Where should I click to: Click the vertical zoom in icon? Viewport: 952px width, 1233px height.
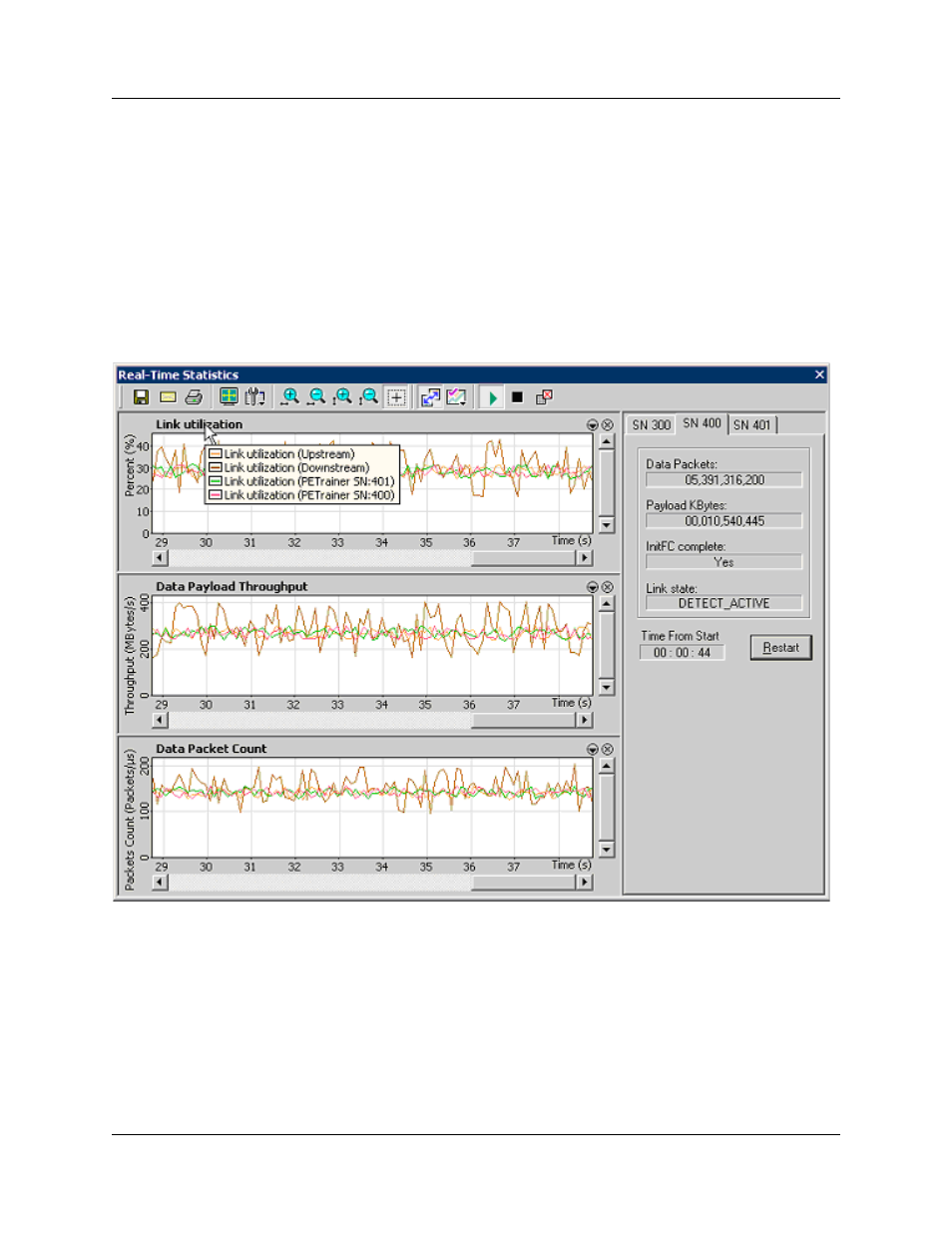point(342,397)
